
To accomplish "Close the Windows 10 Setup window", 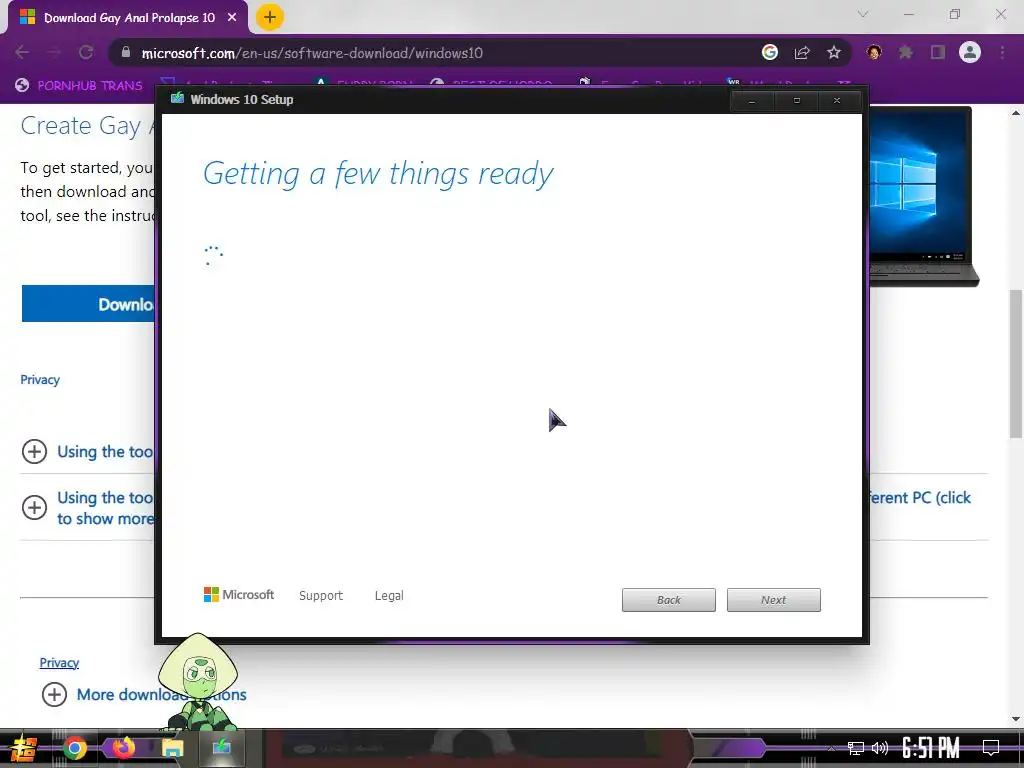I will tap(837, 101).
